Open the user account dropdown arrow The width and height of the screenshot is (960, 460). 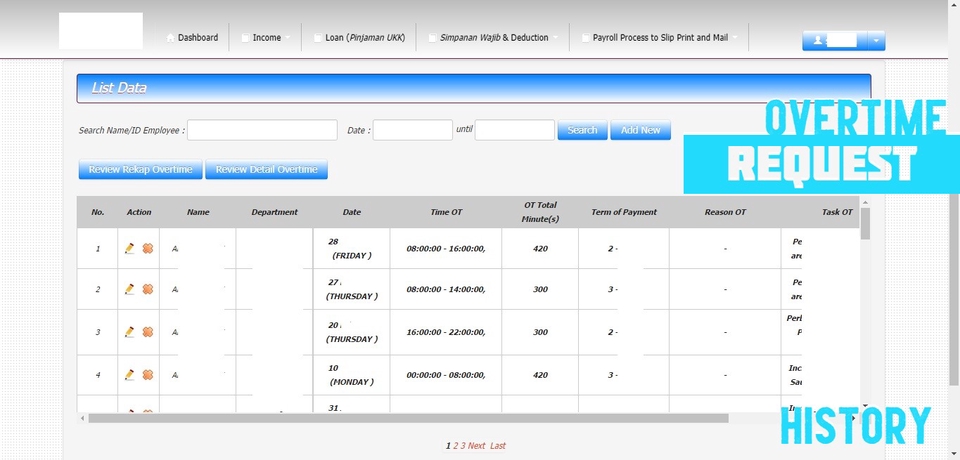pyautogui.click(x=876, y=40)
